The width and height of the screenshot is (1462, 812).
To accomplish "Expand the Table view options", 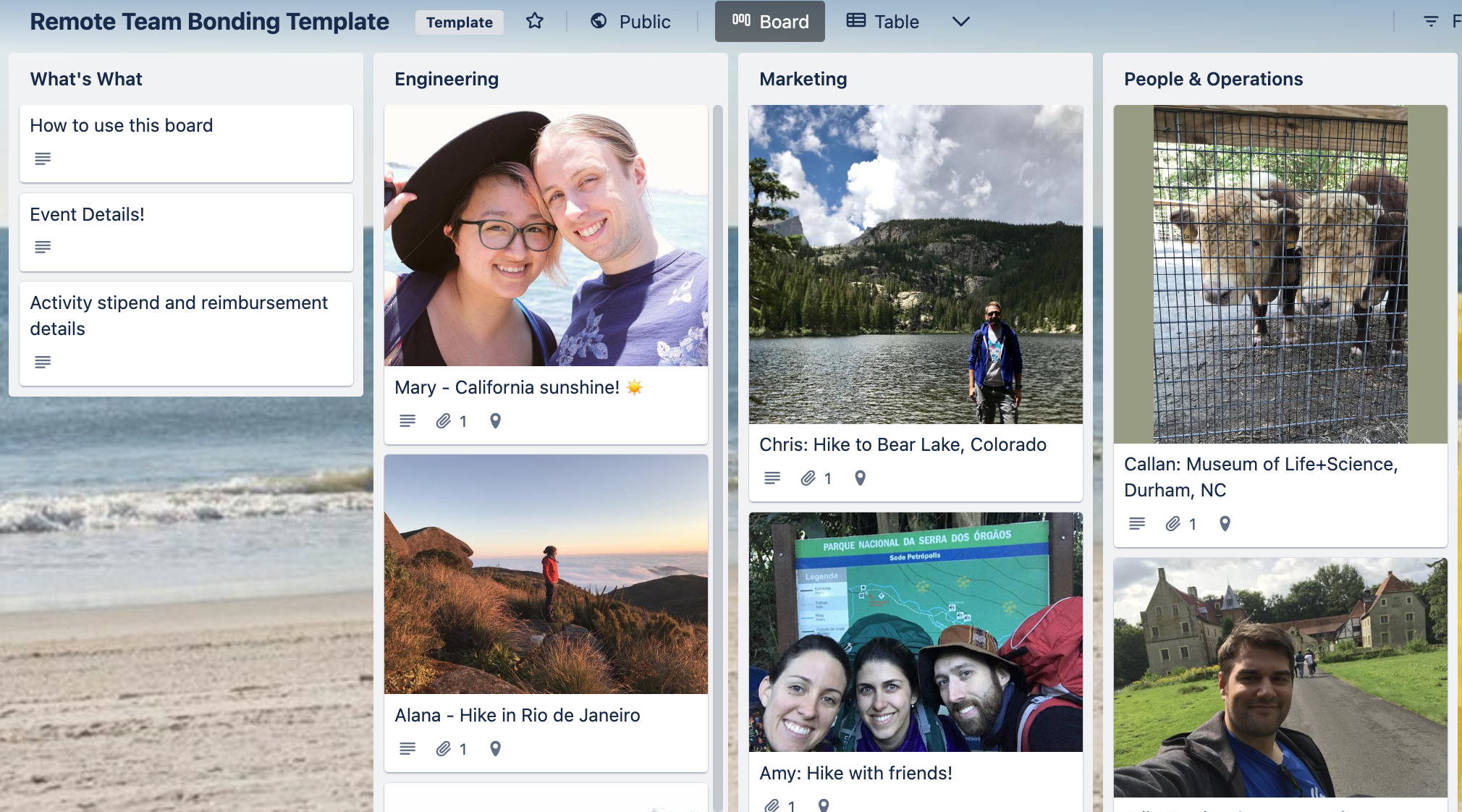I will point(962,22).
